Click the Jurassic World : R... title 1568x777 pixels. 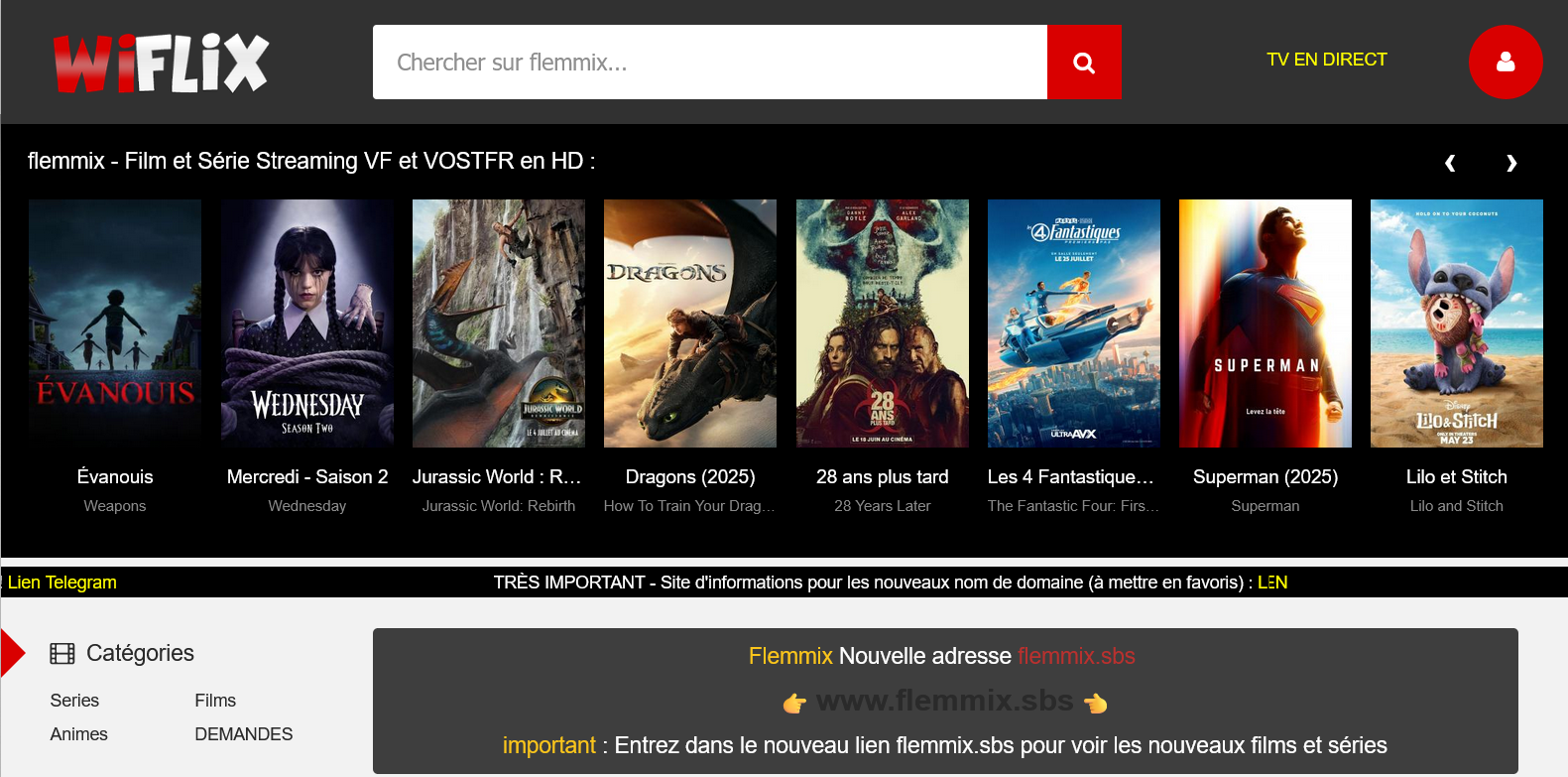pos(498,477)
